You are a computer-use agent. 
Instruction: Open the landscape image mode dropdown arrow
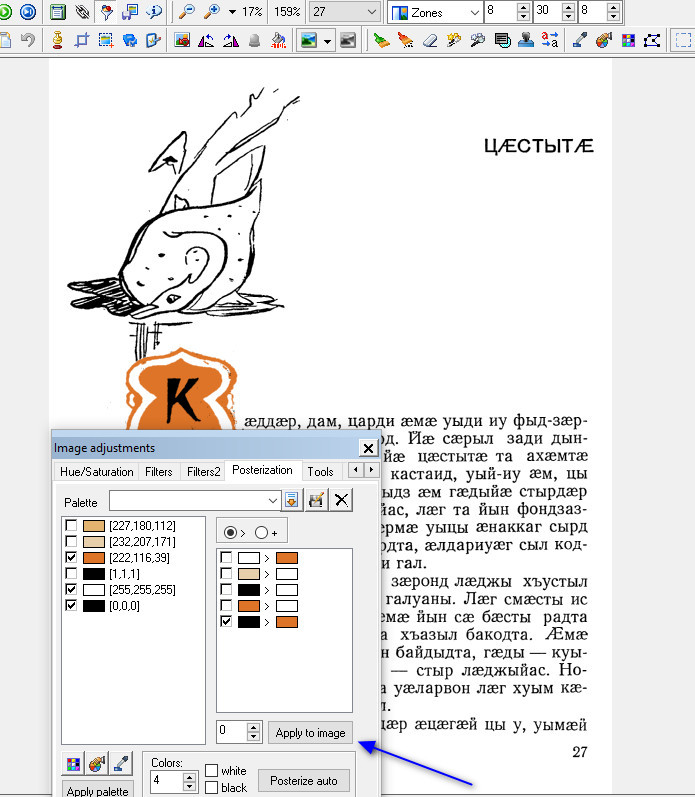coord(328,40)
